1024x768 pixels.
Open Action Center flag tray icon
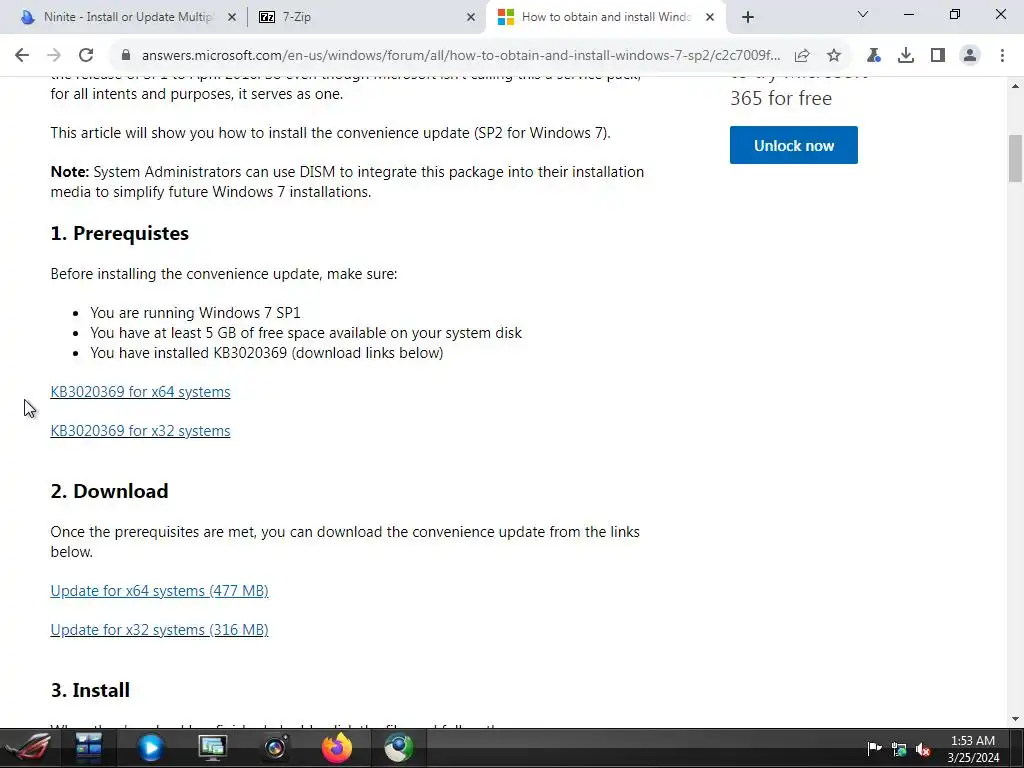(874, 748)
